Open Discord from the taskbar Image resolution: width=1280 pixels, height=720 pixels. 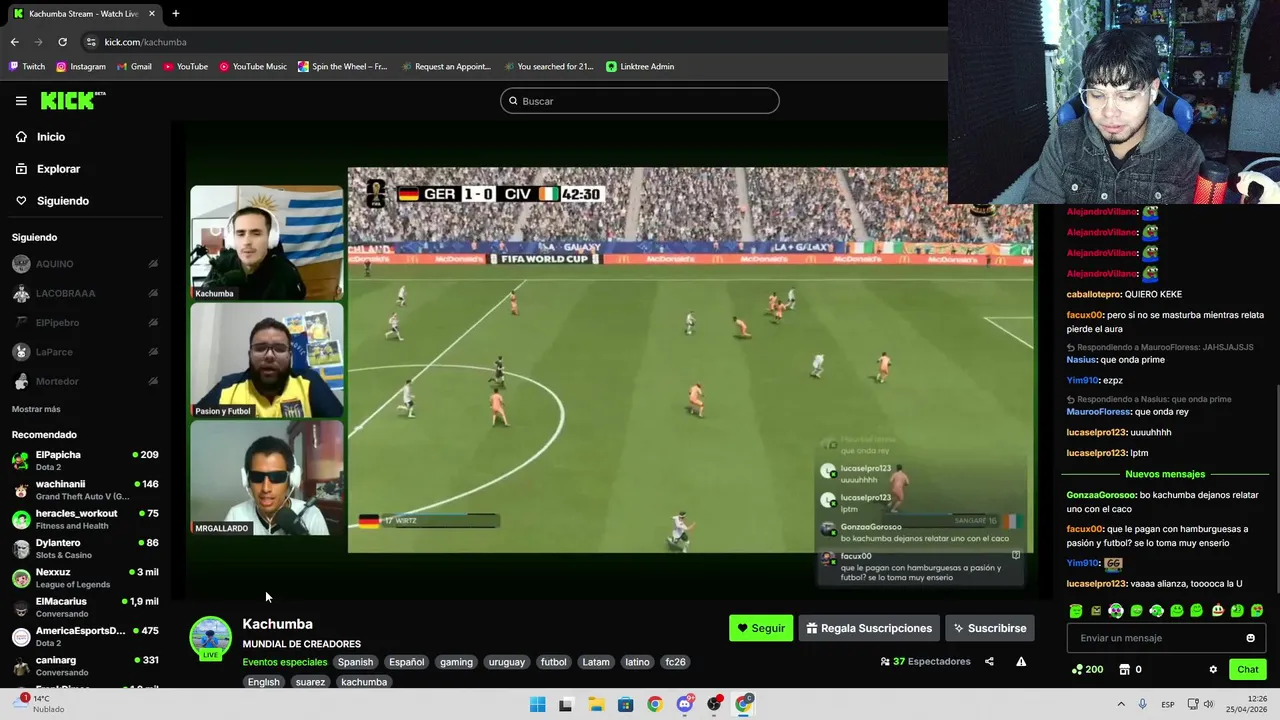click(x=684, y=704)
